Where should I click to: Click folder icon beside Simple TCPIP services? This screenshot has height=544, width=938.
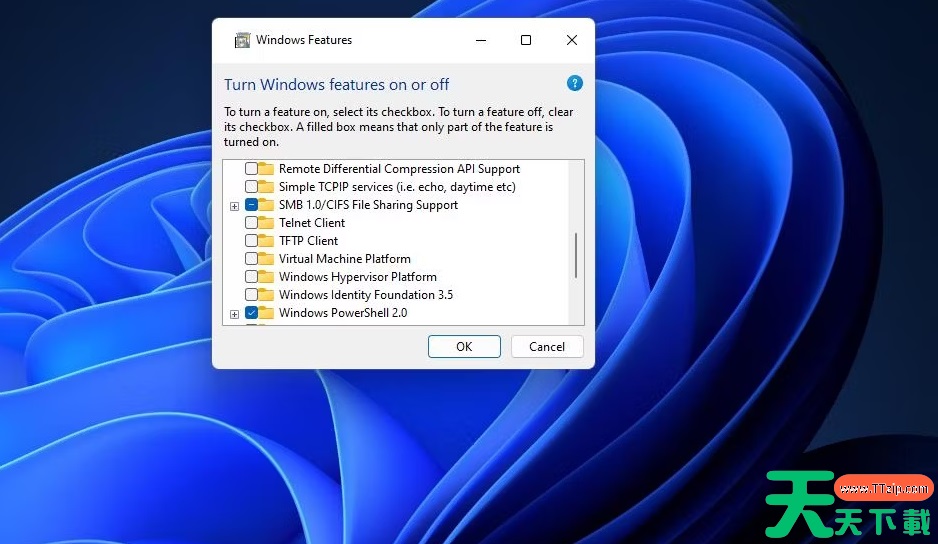click(266, 187)
